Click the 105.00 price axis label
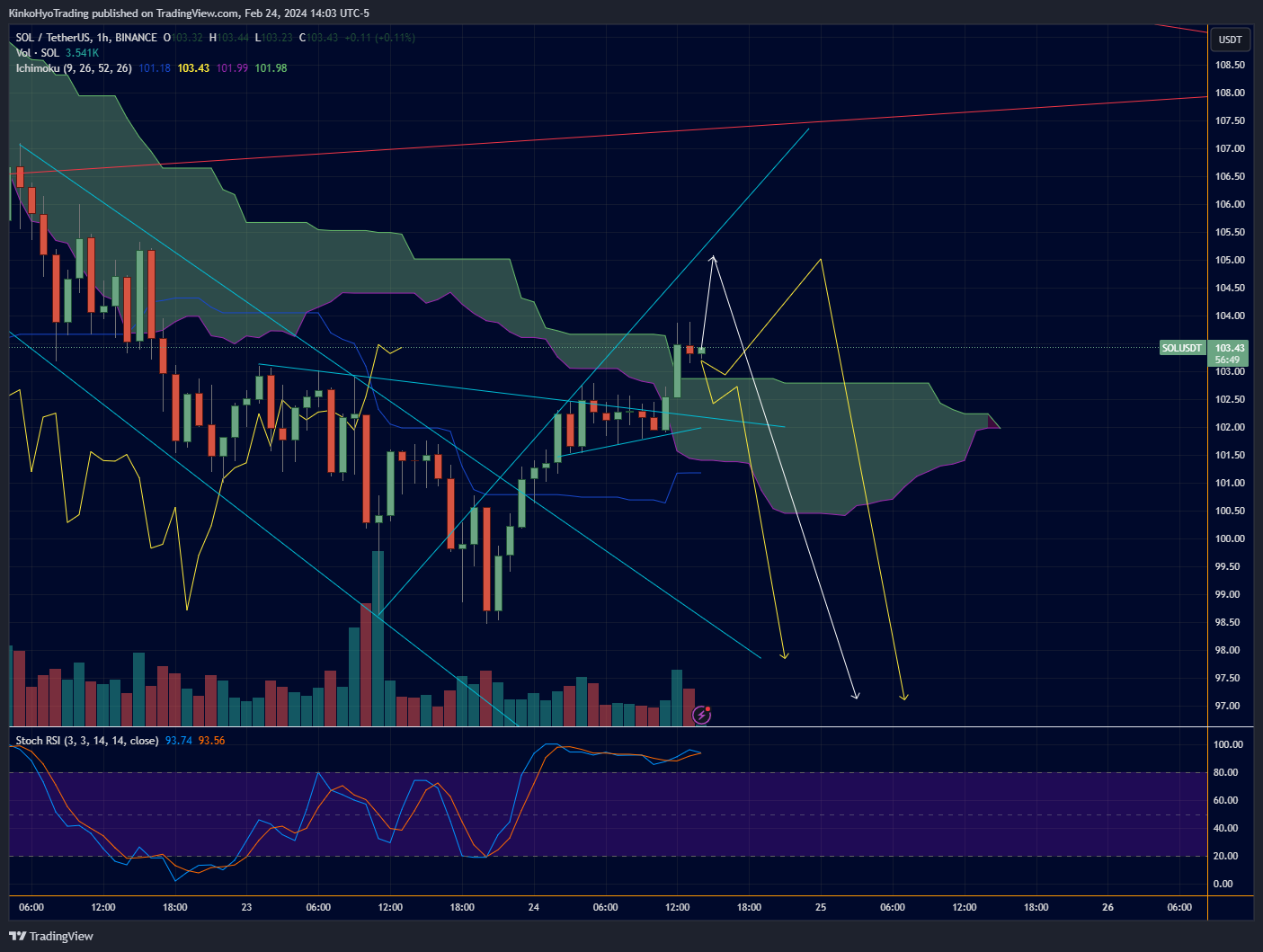 (1230, 260)
